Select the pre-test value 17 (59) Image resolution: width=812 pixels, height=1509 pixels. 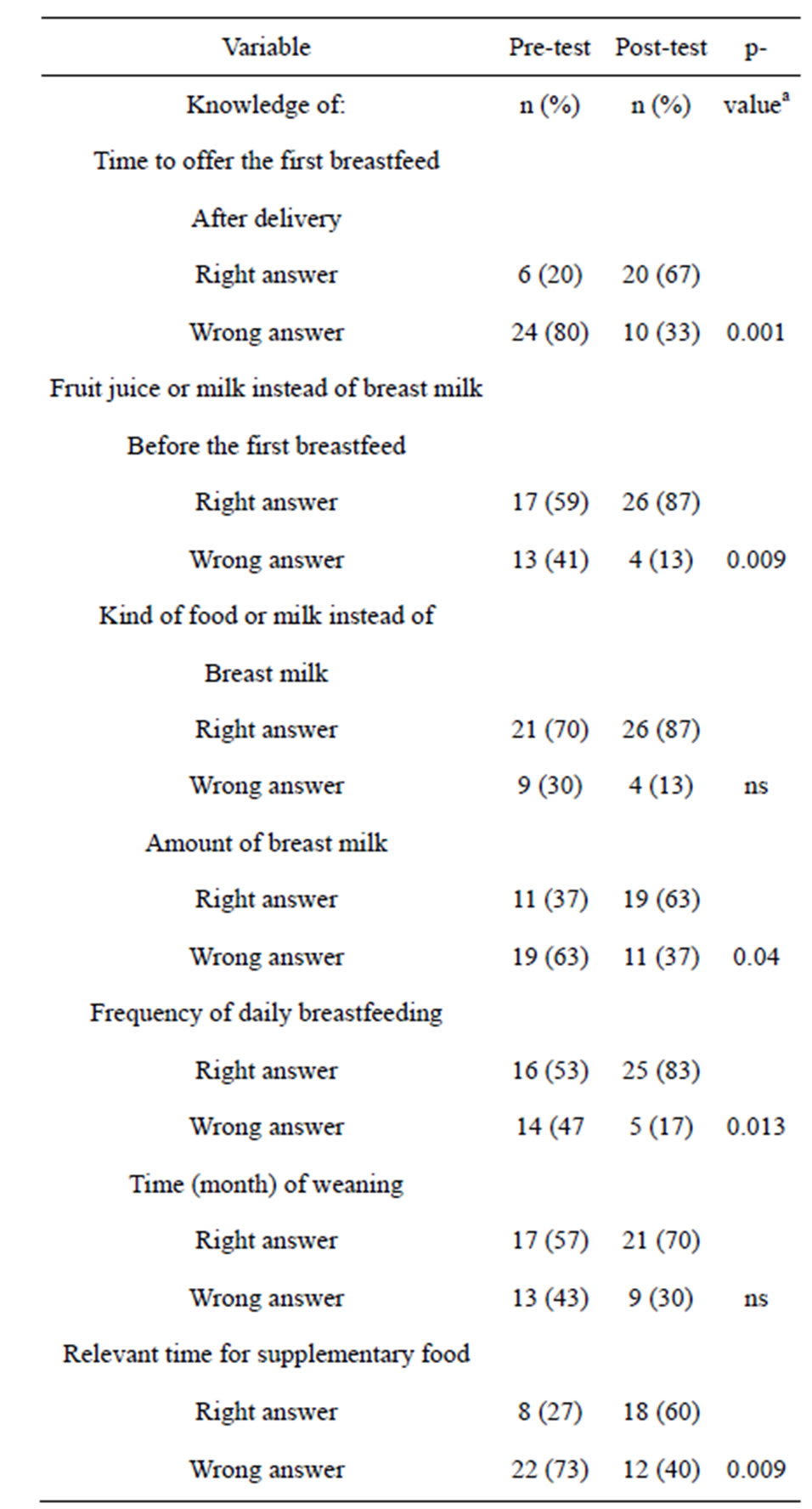click(x=550, y=502)
